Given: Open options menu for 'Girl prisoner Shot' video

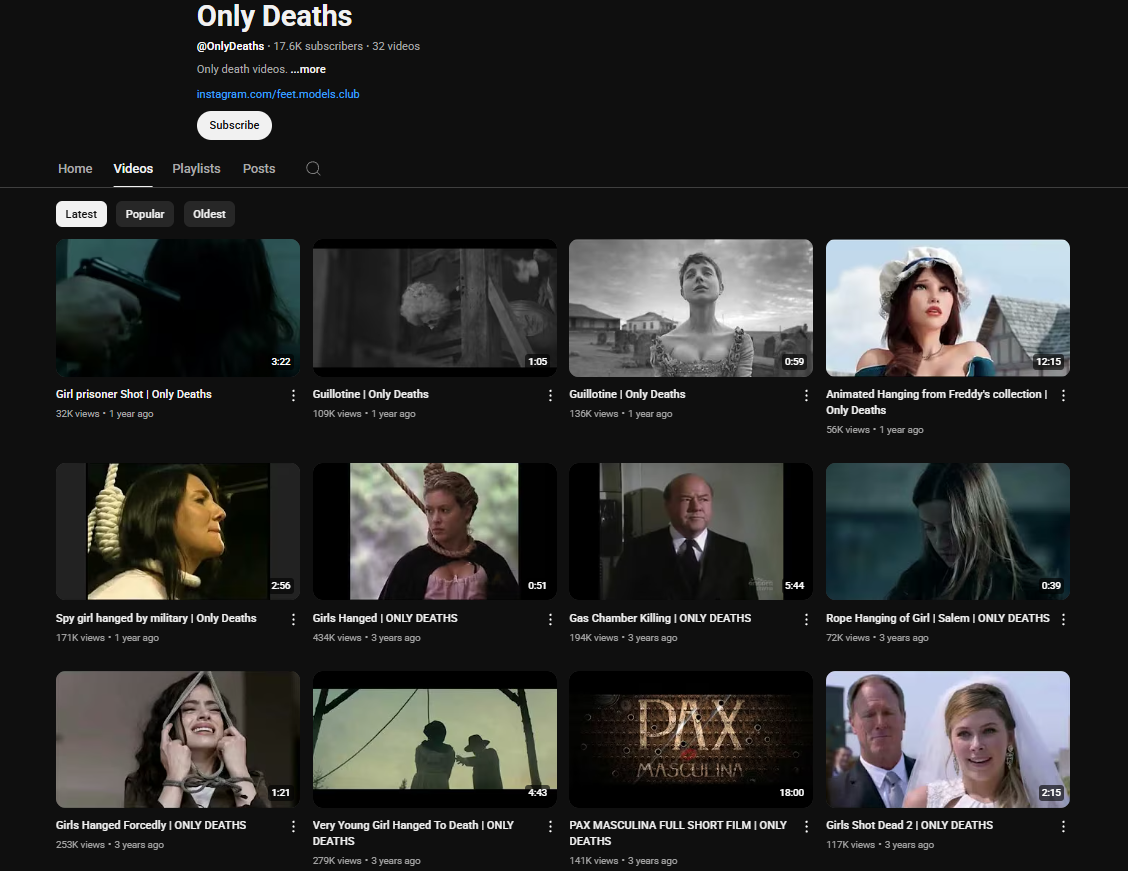Looking at the screenshot, I should 294,396.
